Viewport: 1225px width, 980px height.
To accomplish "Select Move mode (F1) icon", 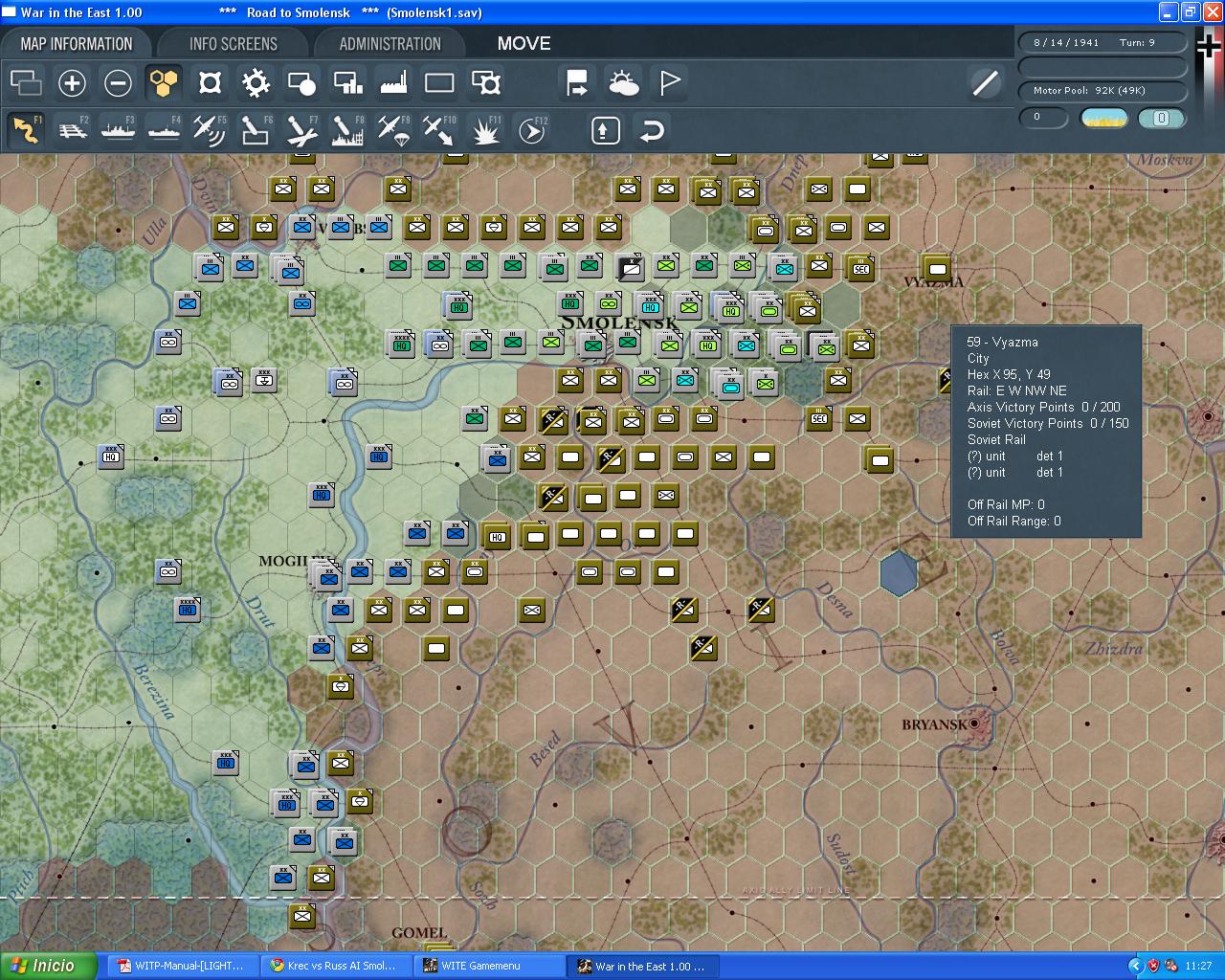I will pyautogui.click(x=26, y=129).
